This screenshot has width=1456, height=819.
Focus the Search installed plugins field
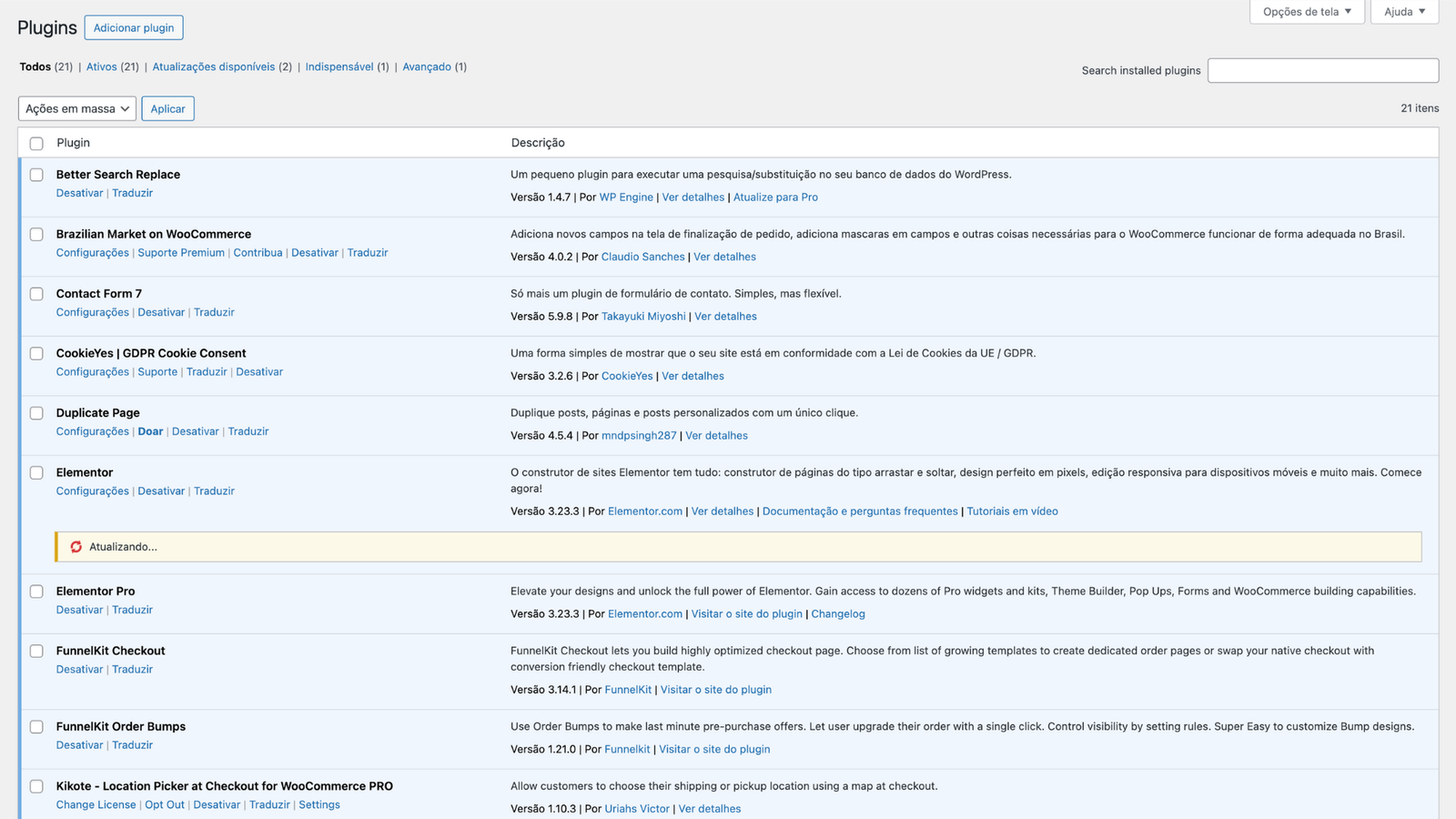click(x=1322, y=70)
